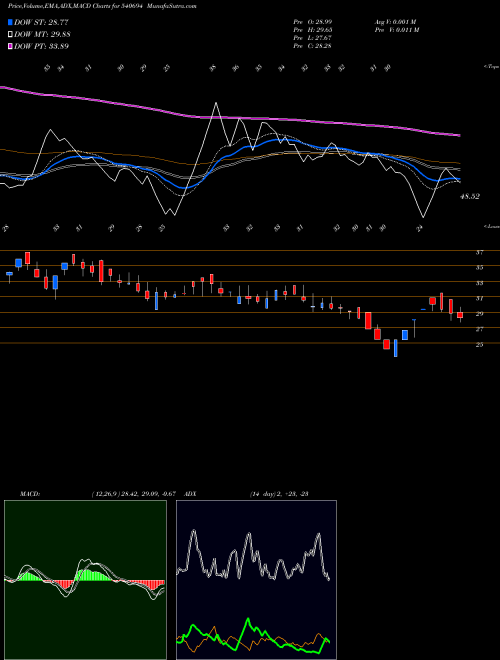Click the 'Pre O: 28.99' value

(312, 22)
